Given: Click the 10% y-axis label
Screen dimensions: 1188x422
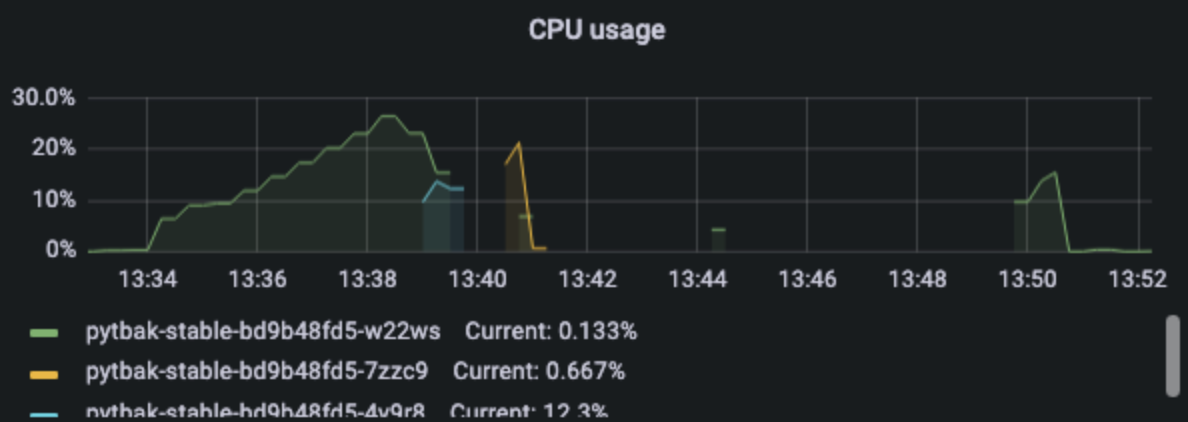Looking at the screenshot, I should tap(54, 201).
